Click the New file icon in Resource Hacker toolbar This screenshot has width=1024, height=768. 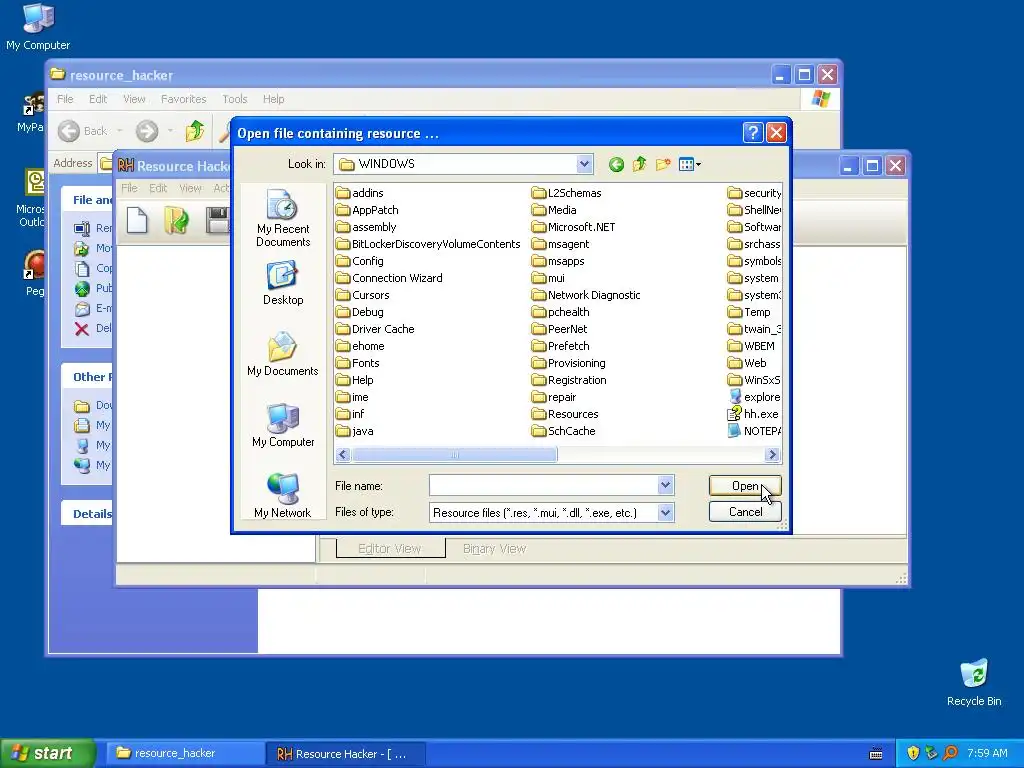pos(137,220)
